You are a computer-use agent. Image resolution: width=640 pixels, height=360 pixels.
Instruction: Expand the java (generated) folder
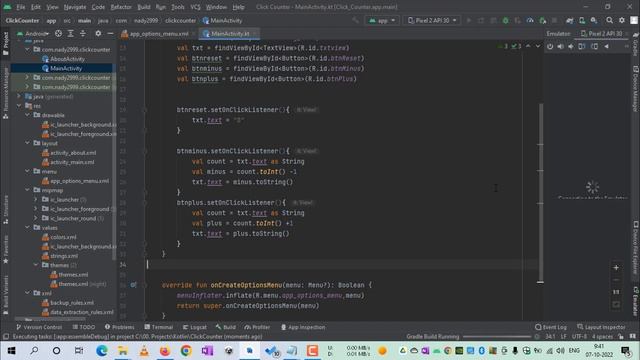tap(19, 96)
